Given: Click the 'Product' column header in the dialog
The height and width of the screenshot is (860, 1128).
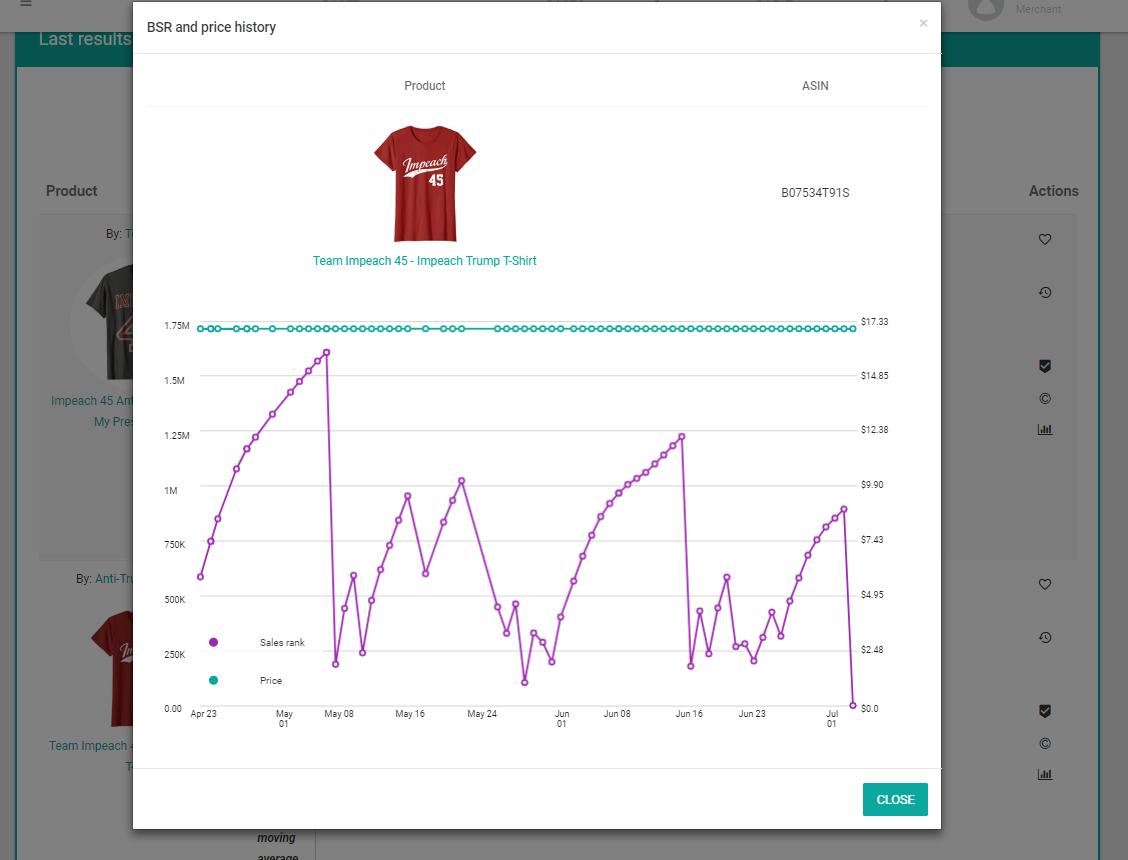Looking at the screenshot, I should [x=424, y=86].
